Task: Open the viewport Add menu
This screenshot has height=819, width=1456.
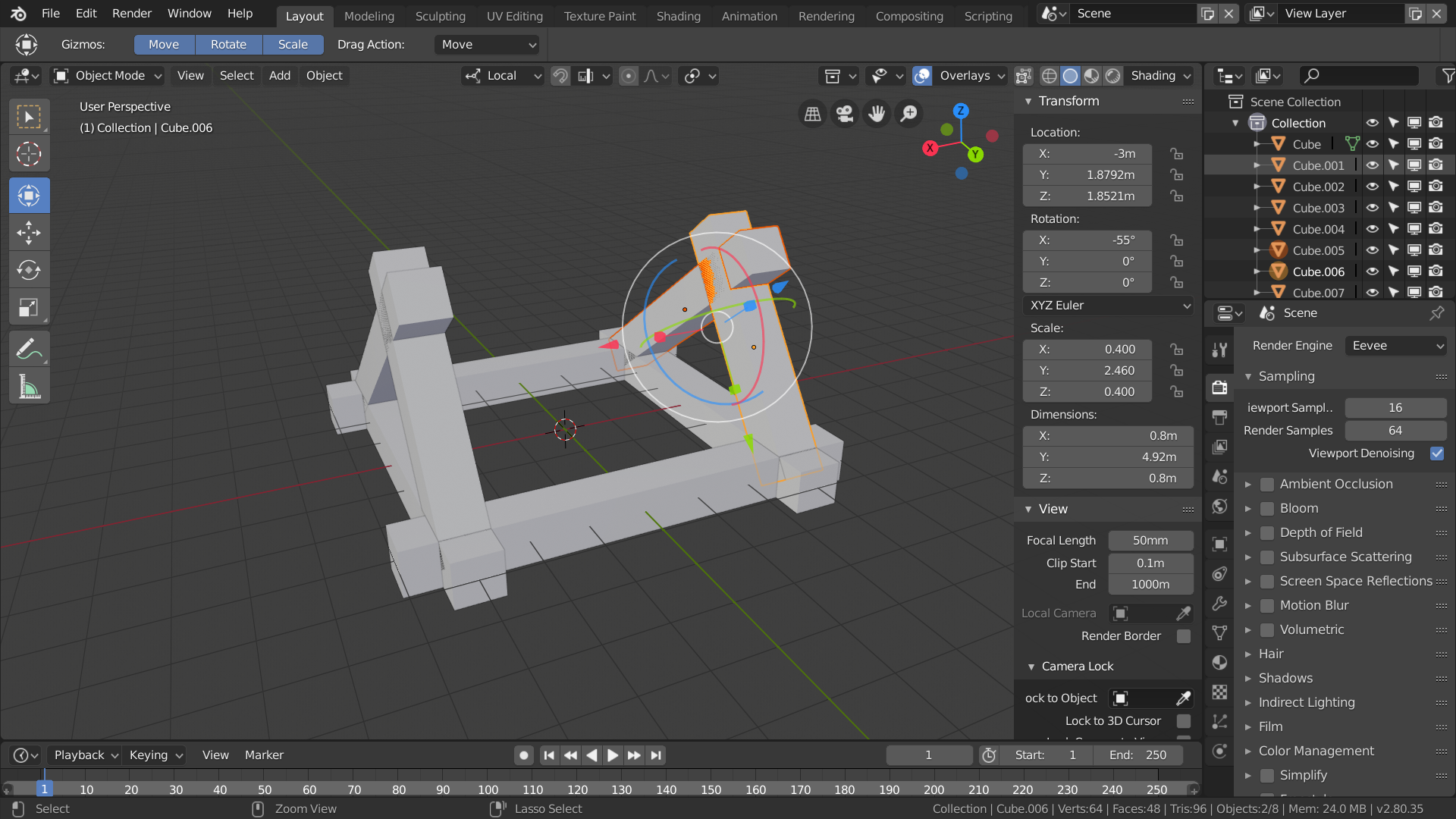Action: click(280, 76)
